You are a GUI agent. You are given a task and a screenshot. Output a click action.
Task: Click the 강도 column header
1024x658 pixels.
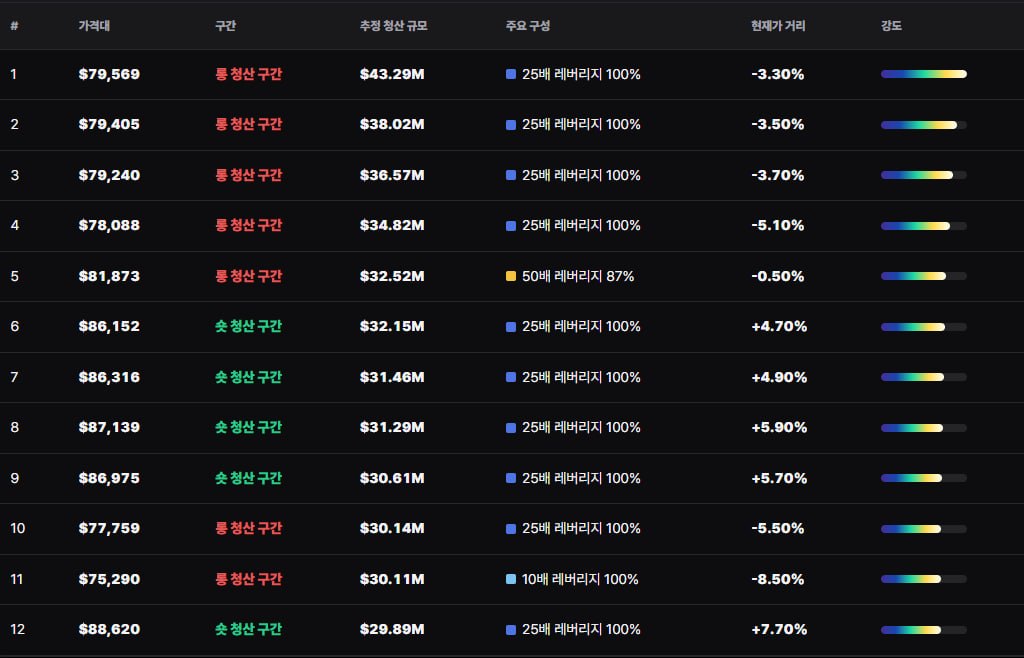pyautogui.click(x=891, y=26)
